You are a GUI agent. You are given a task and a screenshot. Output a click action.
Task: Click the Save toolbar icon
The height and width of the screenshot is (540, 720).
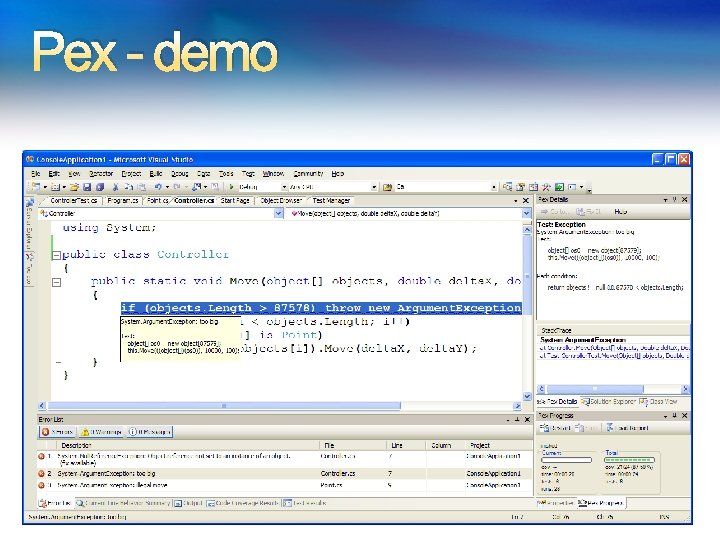(87, 187)
